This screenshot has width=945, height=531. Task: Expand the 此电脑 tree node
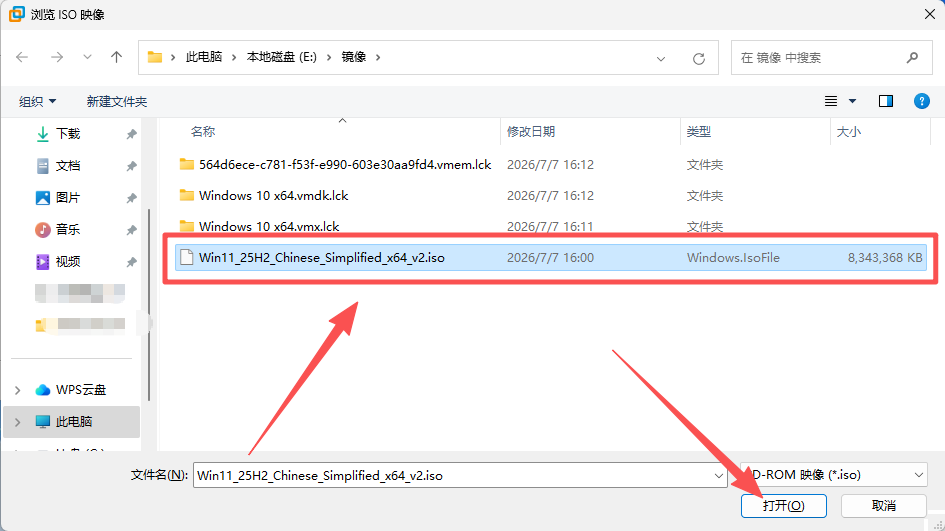pyautogui.click(x=17, y=422)
